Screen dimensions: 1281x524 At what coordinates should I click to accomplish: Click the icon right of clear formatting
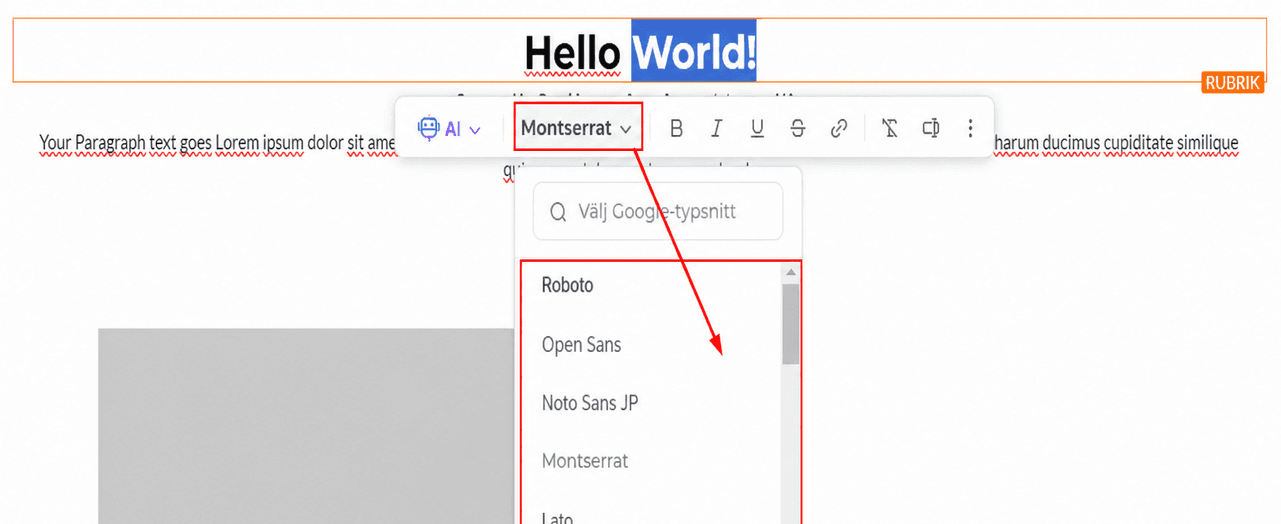930,128
